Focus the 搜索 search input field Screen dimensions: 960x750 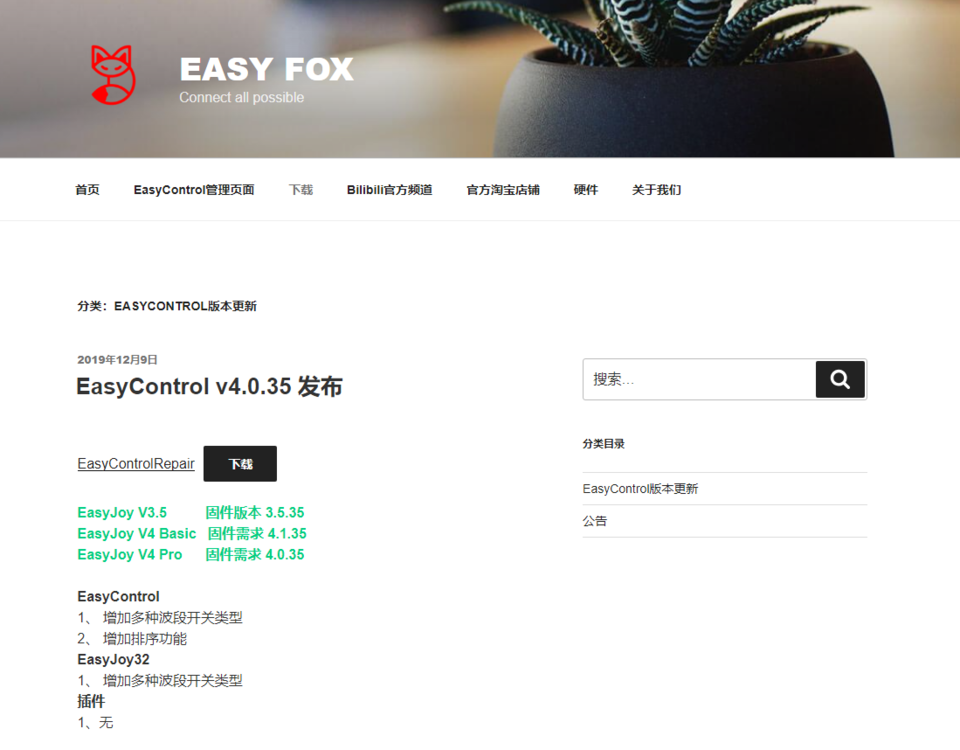click(699, 380)
